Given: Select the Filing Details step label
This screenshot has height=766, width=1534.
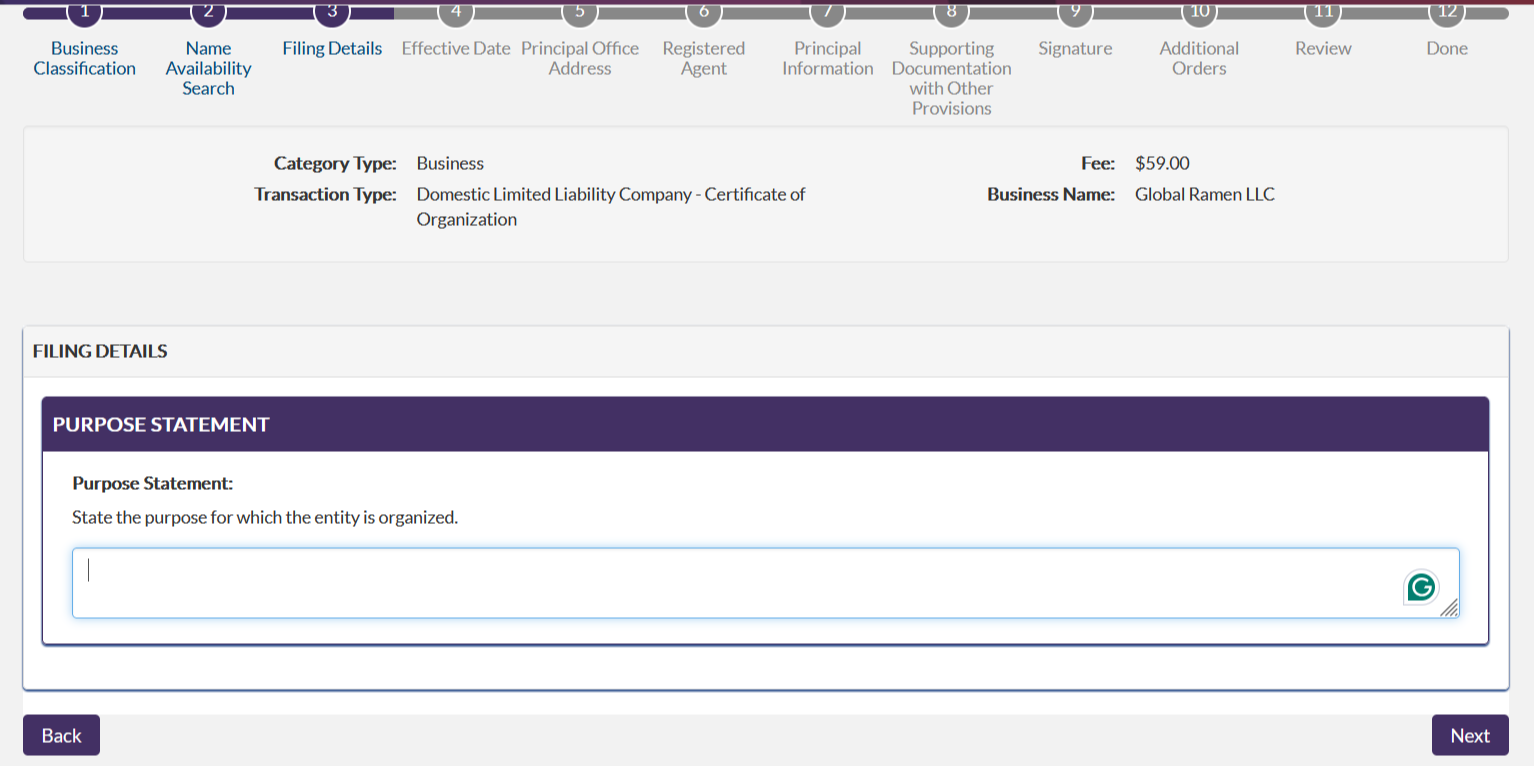Looking at the screenshot, I should (x=332, y=48).
